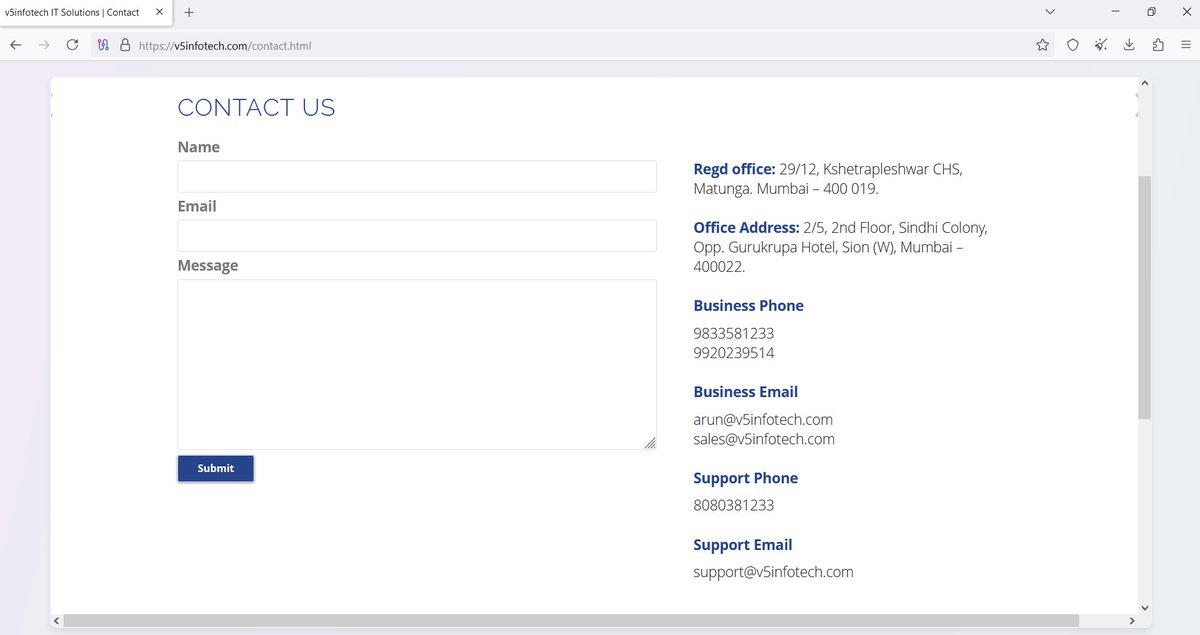Viewport: 1200px width, 635px height.
Task: List all tabs dropdown arrow
Action: (x=1050, y=12)
